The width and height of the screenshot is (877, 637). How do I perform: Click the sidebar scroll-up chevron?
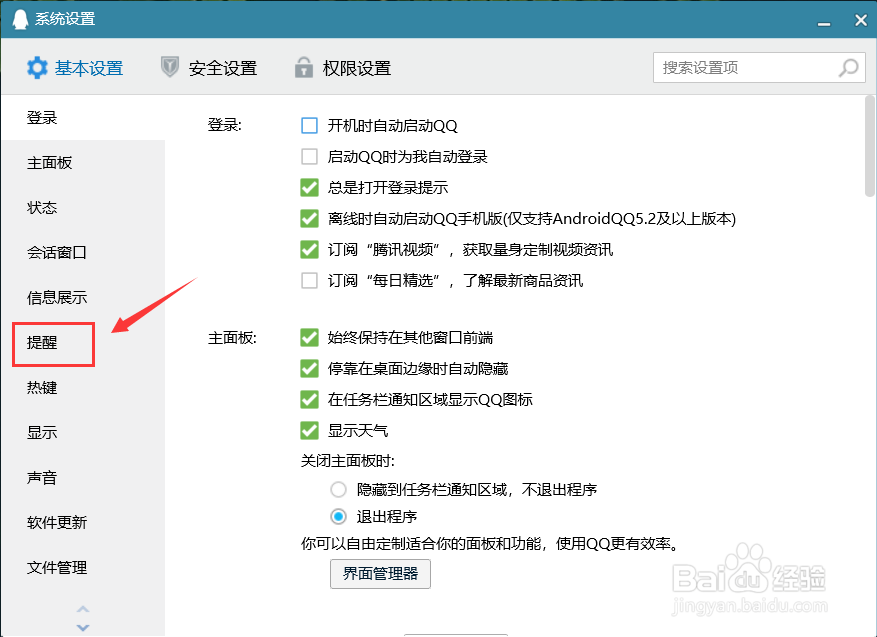click(83, 608)
